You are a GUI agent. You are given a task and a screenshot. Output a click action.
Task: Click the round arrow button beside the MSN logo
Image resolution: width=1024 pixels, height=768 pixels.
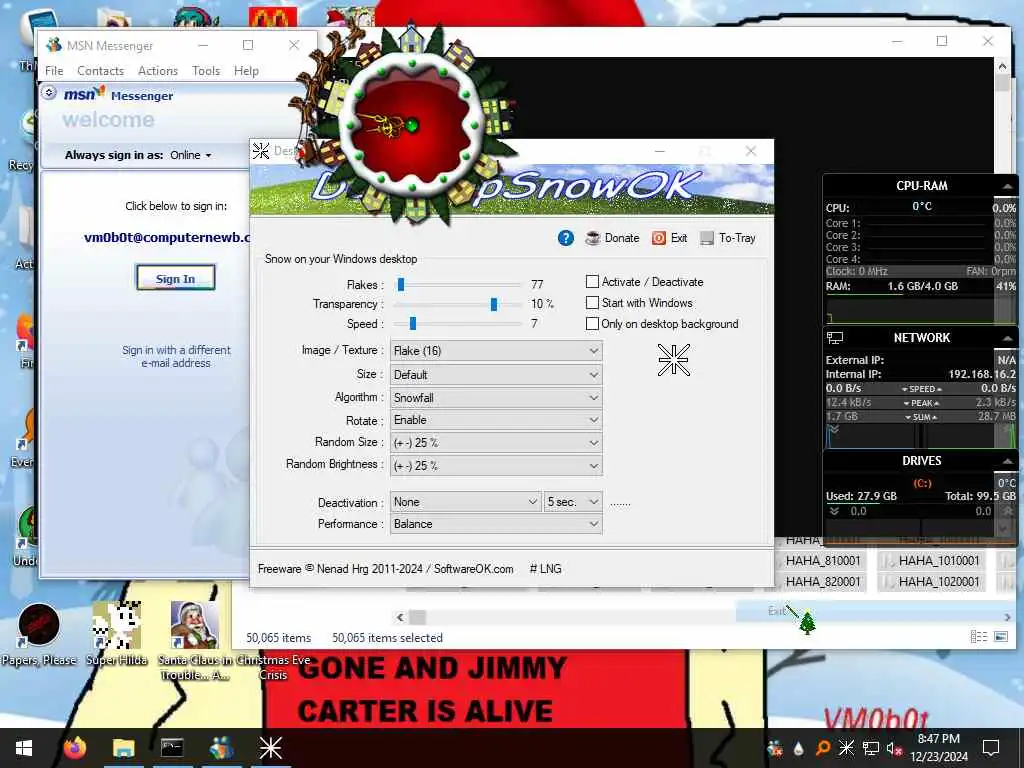[x=50, y=93]
